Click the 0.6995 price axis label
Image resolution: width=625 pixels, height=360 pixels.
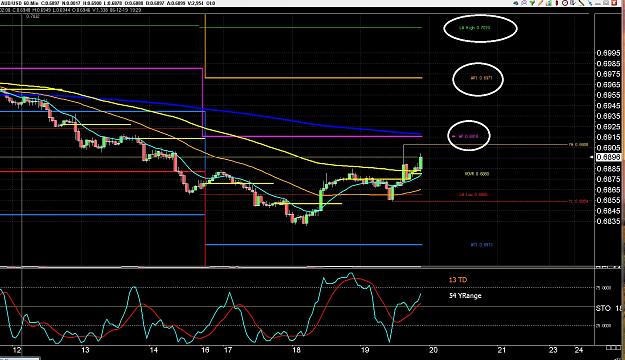click(608, 53)
